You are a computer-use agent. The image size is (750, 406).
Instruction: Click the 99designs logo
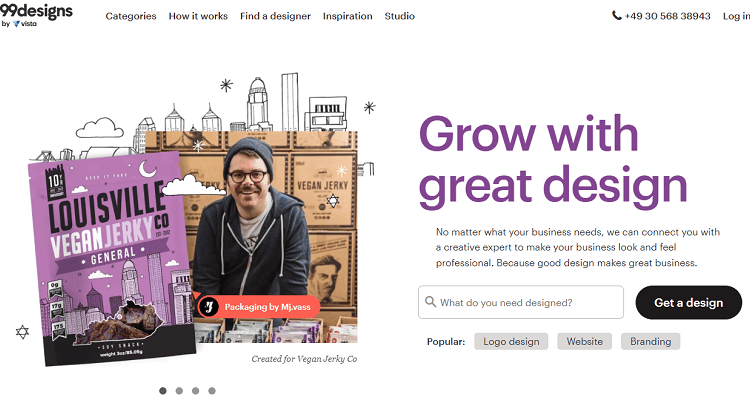[x=36, y=11]
